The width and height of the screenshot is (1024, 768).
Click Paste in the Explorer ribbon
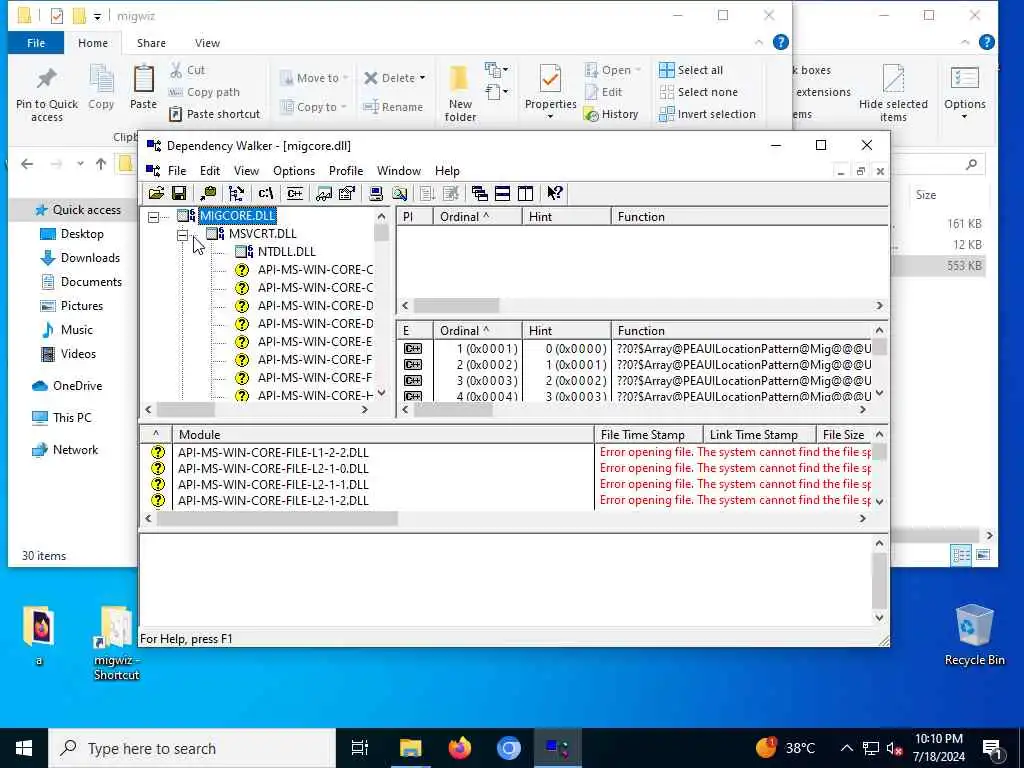coord(143,87)
